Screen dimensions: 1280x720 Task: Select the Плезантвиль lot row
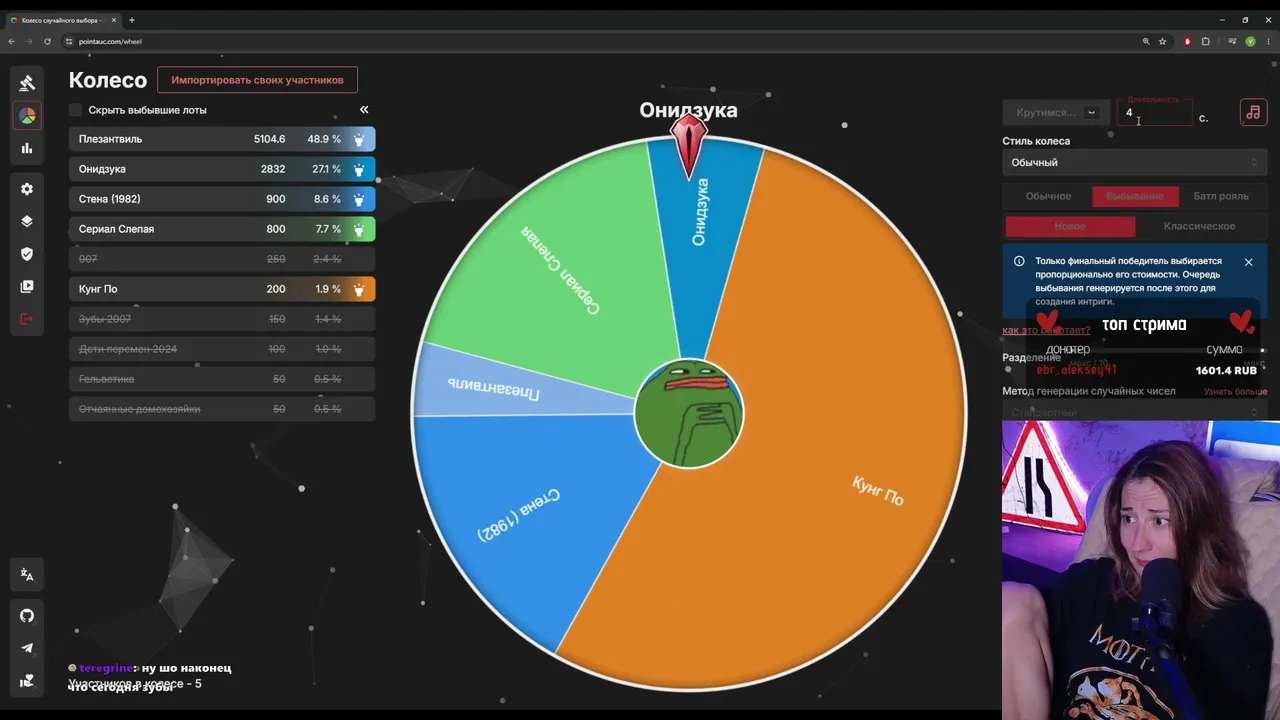click(222, 139)
